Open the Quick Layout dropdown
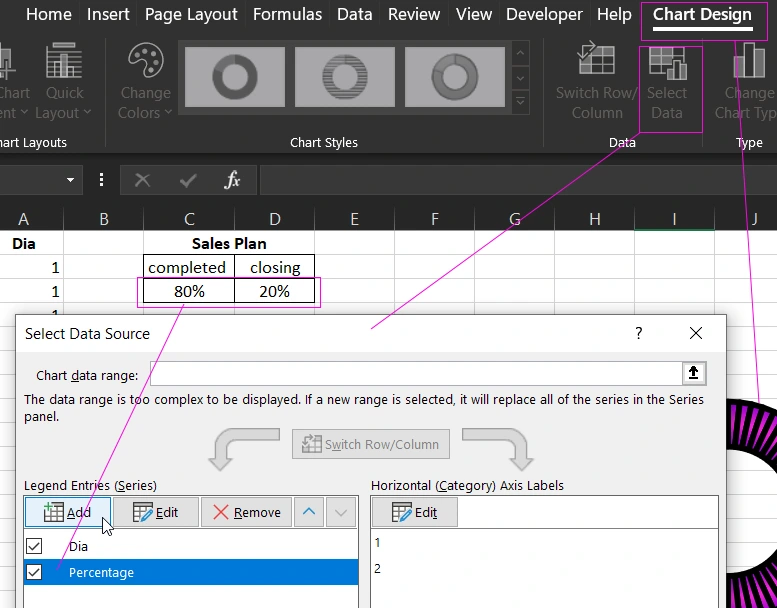The image size is (777, 608). tap(64, 82)
